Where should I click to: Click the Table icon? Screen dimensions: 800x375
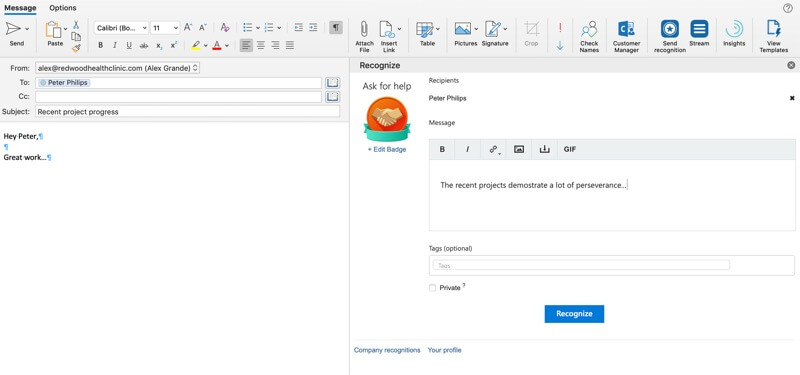point(424,29)
